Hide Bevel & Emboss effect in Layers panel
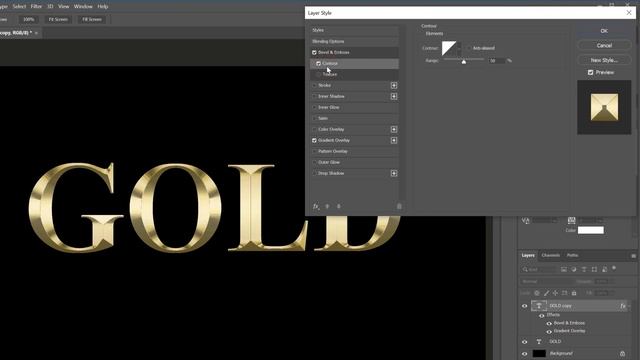The width and height of the screenshot is (640, 360). pos(549,323)
